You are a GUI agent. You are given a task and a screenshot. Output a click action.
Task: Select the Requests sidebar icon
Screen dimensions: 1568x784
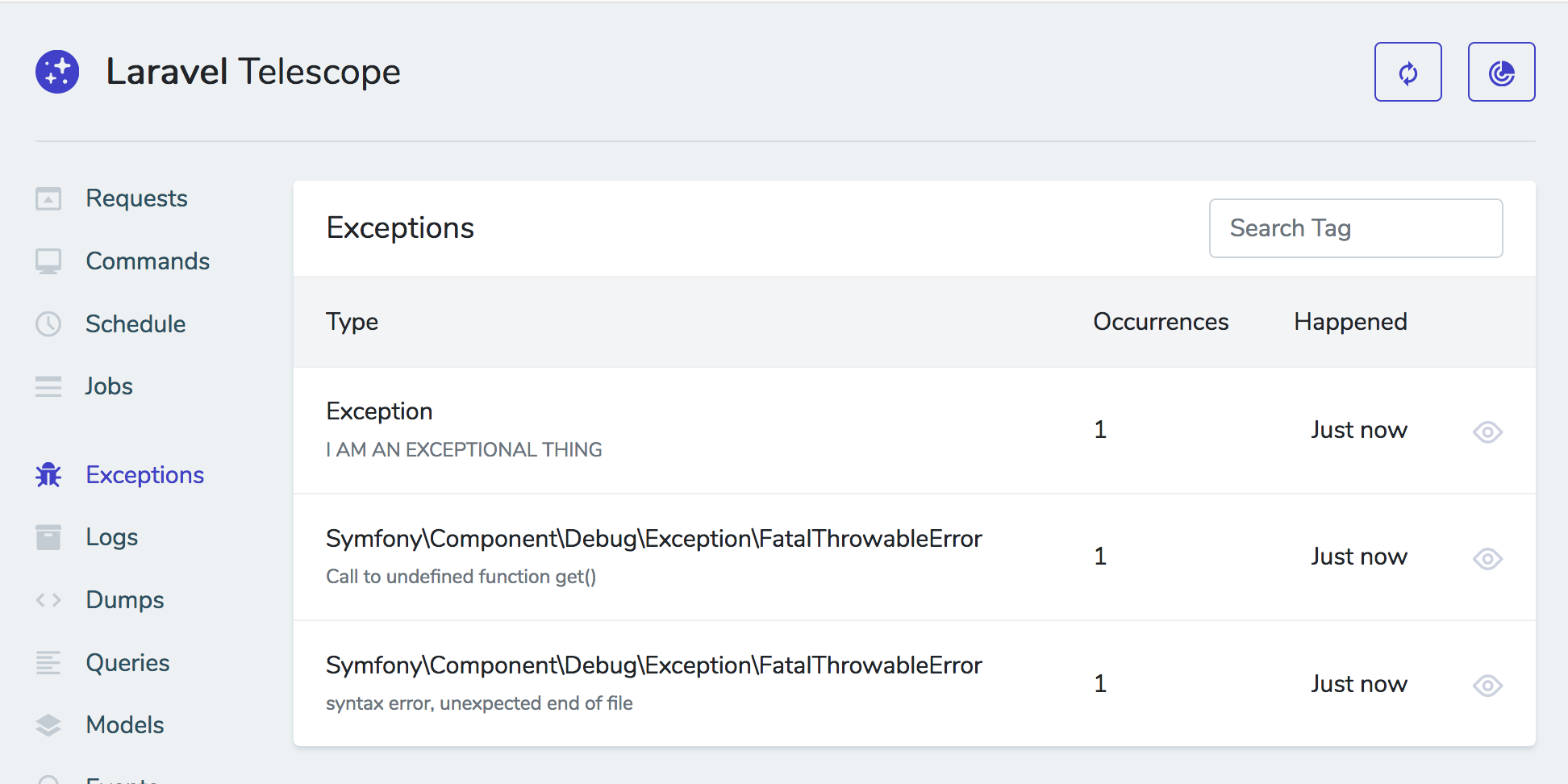[48, 198]
